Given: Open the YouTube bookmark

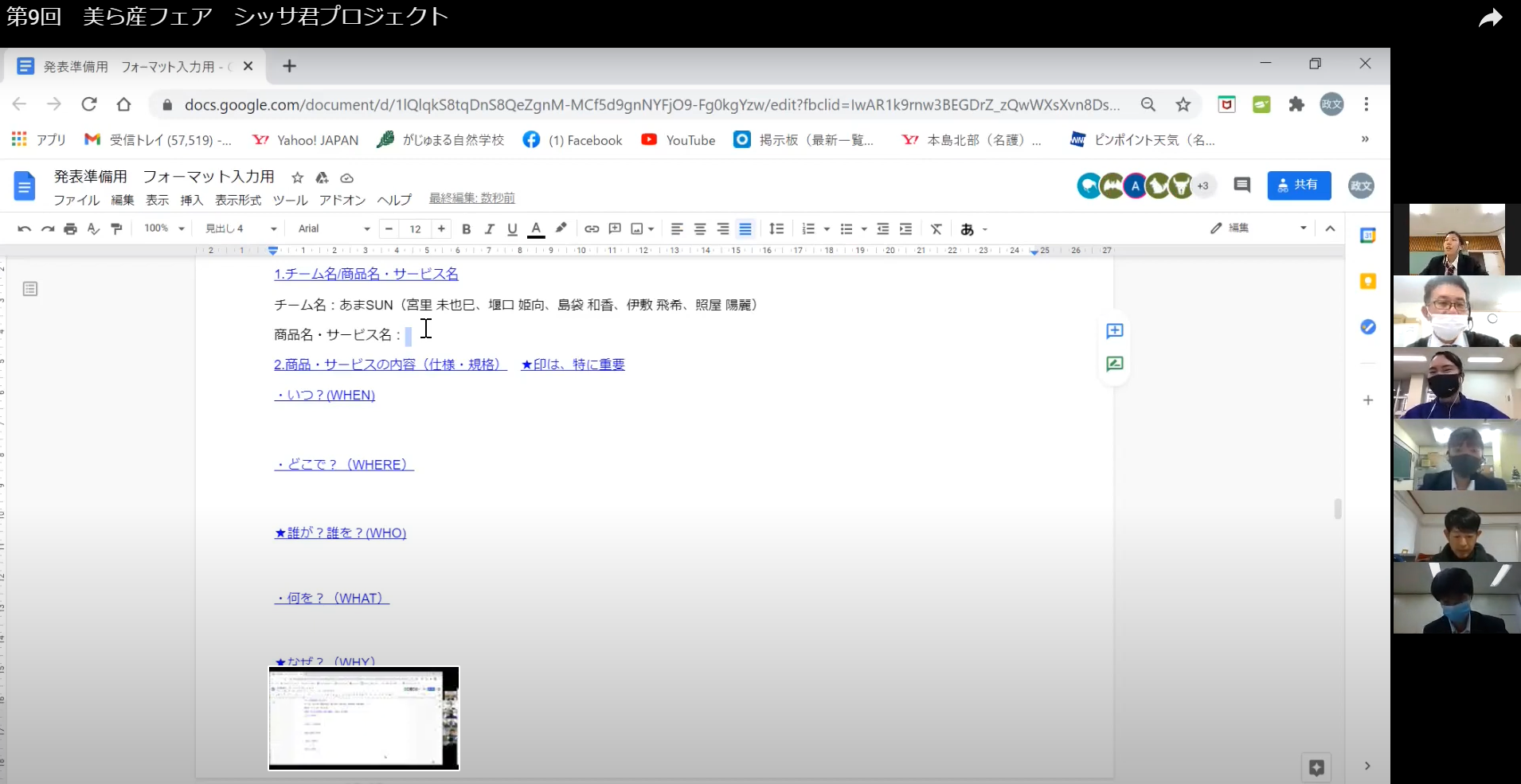Looking at the screenshot, I should (678, 140).
